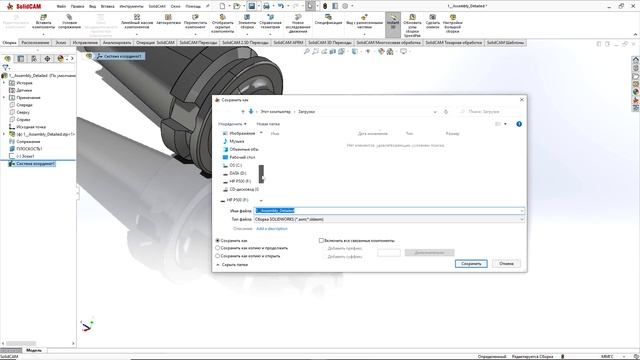Collapse the ribbon with the chevron arrow
This screenshot has height=360, width=640.
pos(635,35)
